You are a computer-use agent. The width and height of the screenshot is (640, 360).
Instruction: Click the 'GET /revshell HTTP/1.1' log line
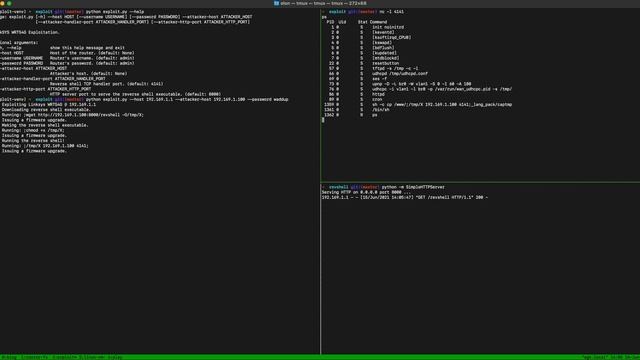(x=404, y=198)
